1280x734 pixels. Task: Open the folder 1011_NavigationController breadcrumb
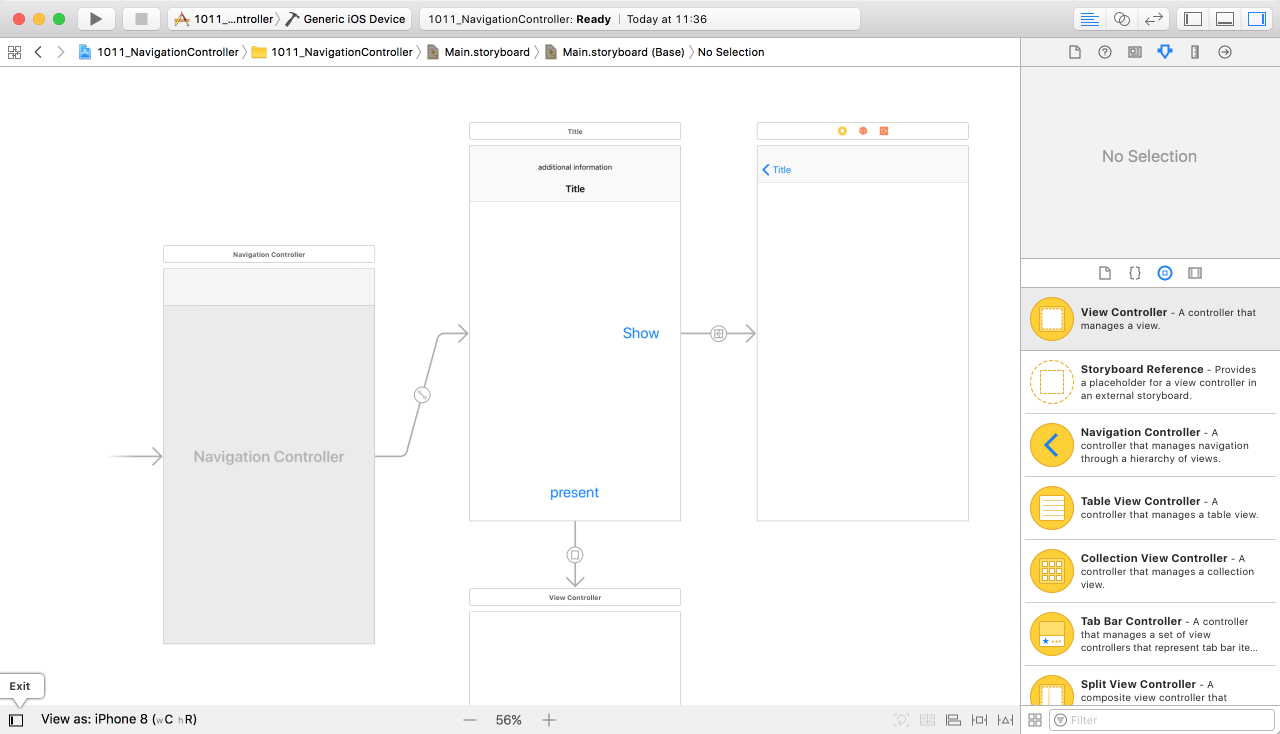[332, 52]
